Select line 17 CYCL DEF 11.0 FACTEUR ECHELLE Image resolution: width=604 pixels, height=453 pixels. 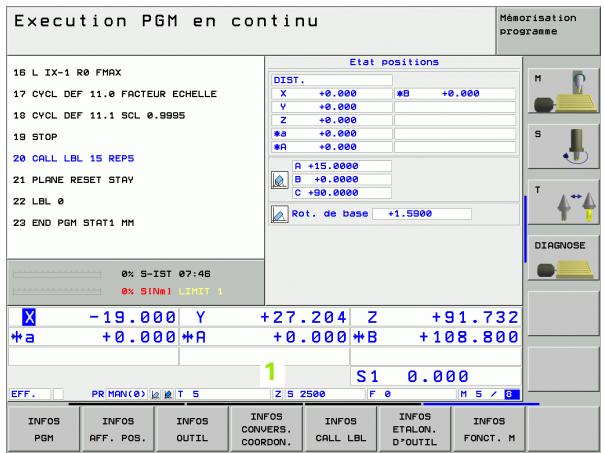coord(115,94)
